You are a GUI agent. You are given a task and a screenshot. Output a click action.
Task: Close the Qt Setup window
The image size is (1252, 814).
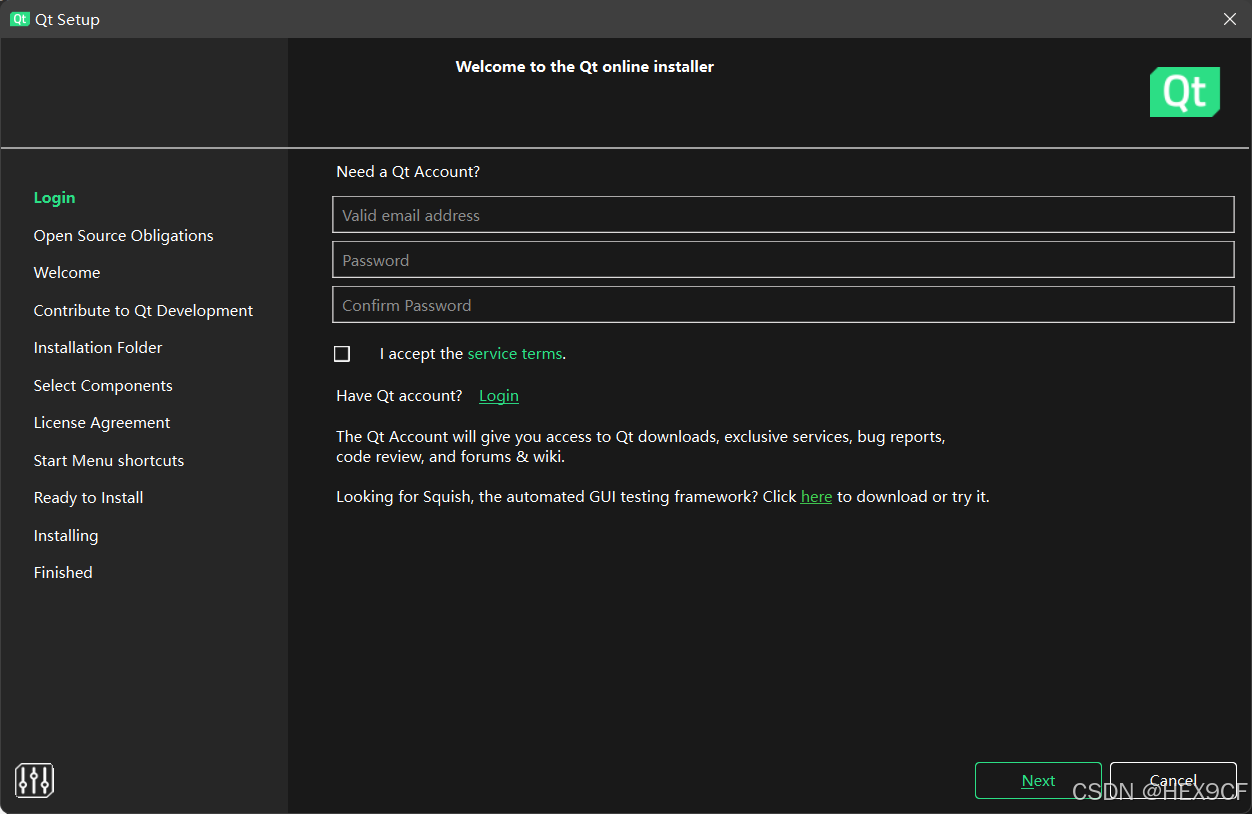[x=1230, y=19]
